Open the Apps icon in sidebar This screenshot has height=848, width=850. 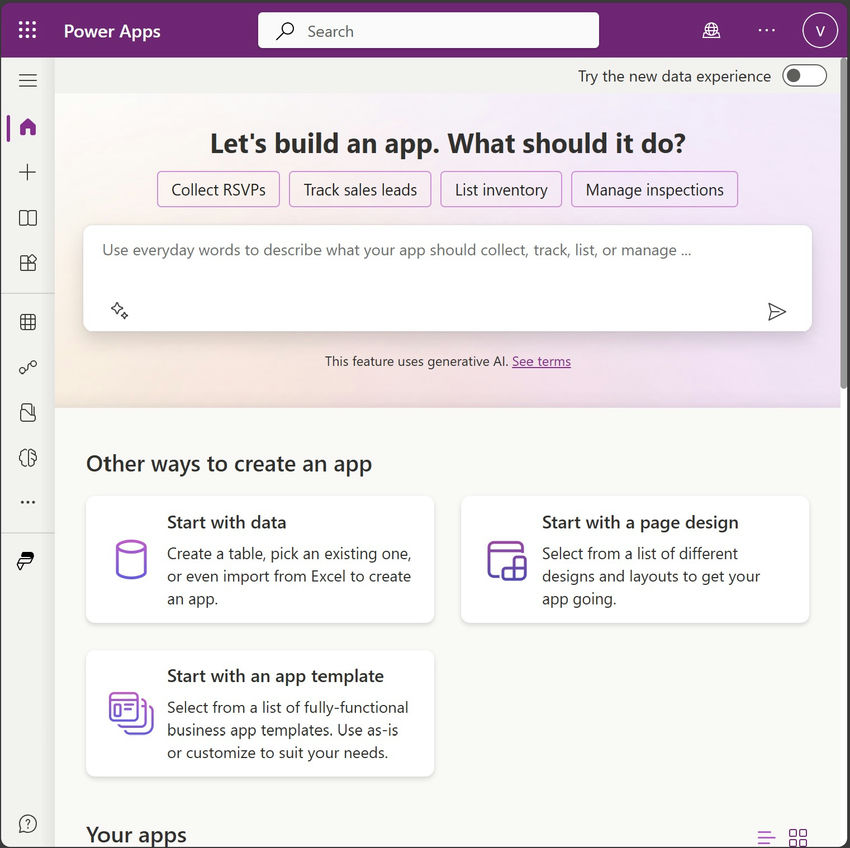click(28, 263)
